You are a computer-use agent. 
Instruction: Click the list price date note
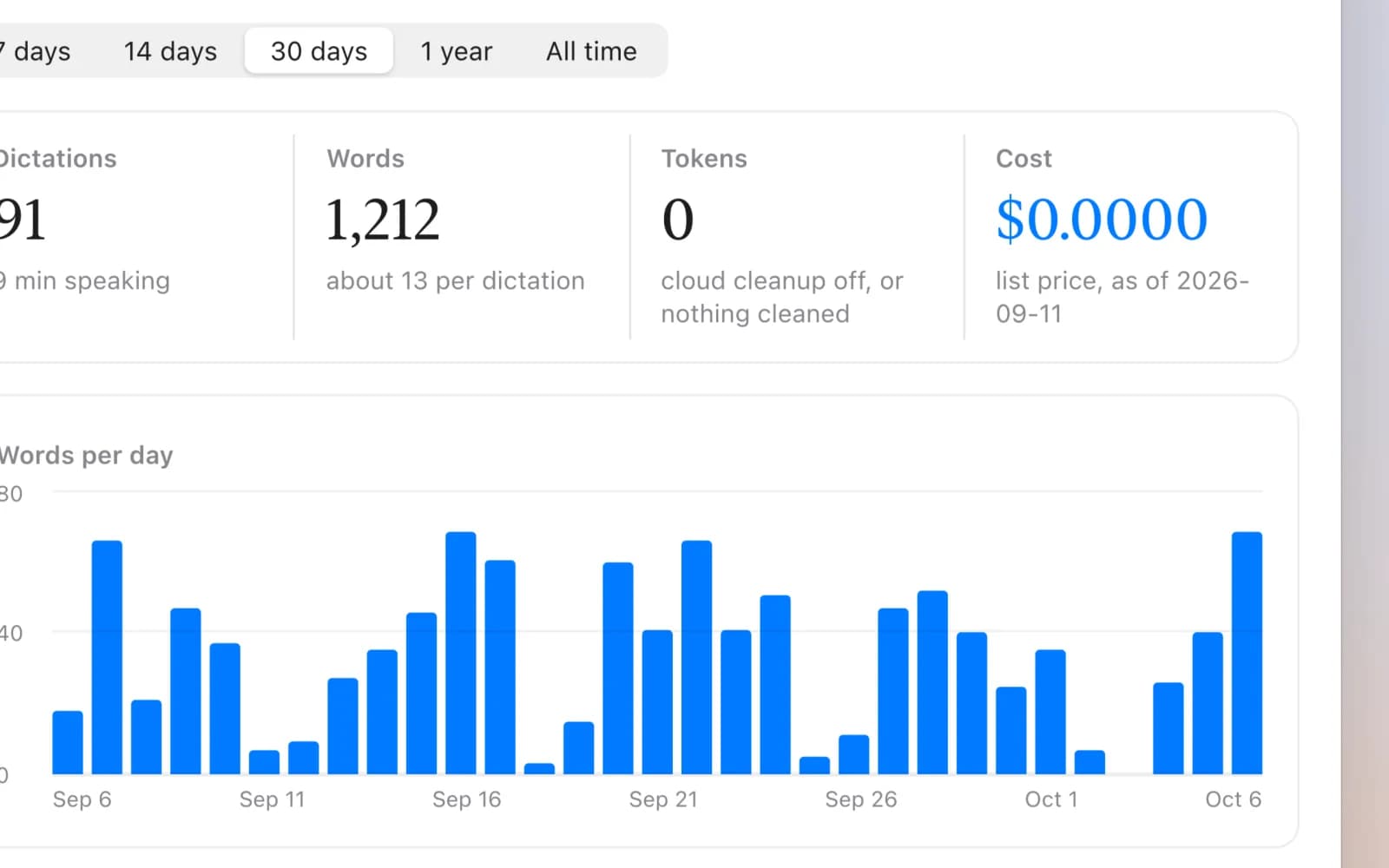1122,297
